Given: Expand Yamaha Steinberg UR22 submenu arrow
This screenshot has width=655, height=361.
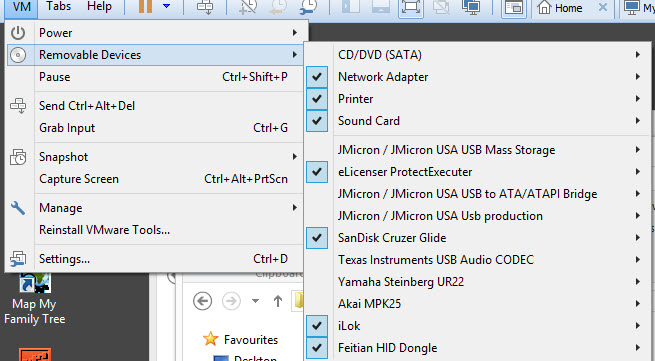Looking at the screenshot, I should point(637,282).
